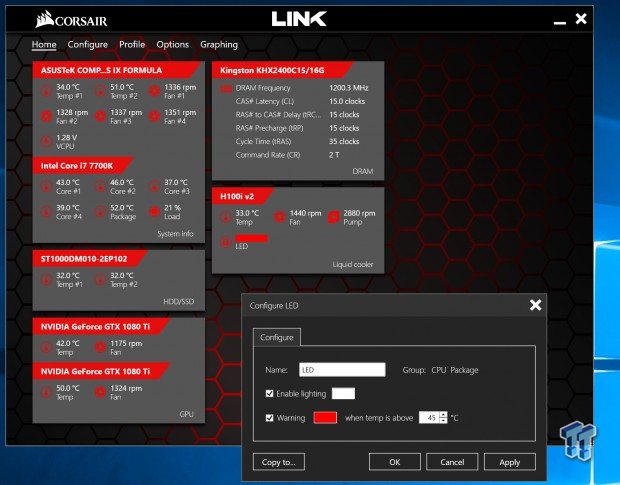
Task: Click the Core #2 temperature icon
Action: (x=100, y=187)
